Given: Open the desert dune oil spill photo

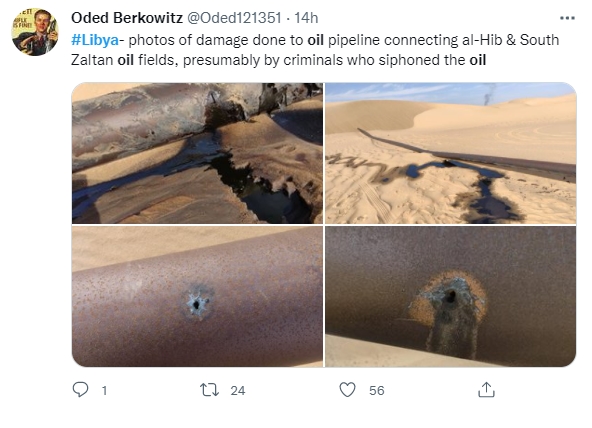Looking at the screenshot, I should pos(450,153).
